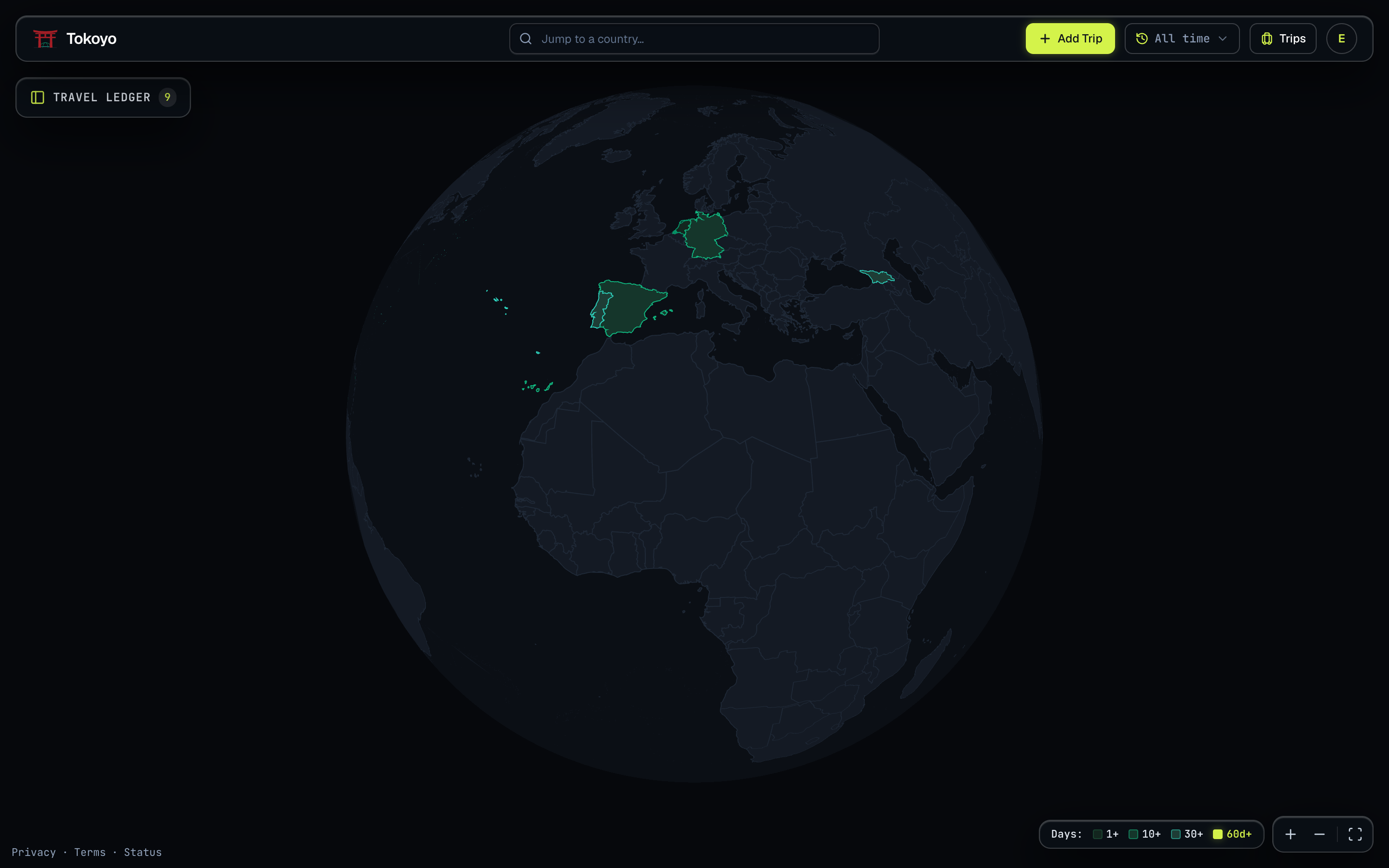Click the magnifier icon in search bar
The image size is (1389, 868).
(x=525, y=39)
